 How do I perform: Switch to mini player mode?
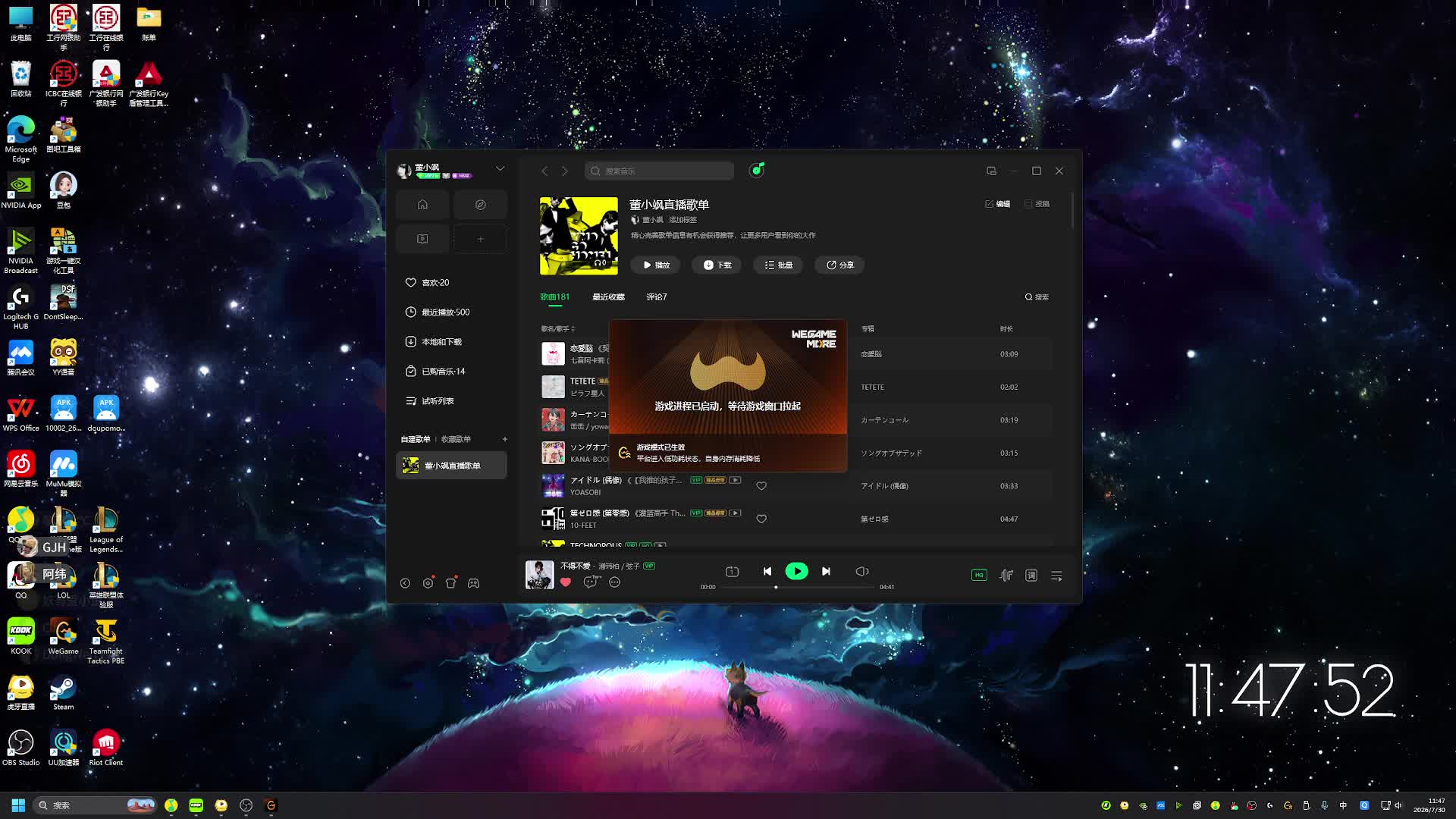pos(991,171)
